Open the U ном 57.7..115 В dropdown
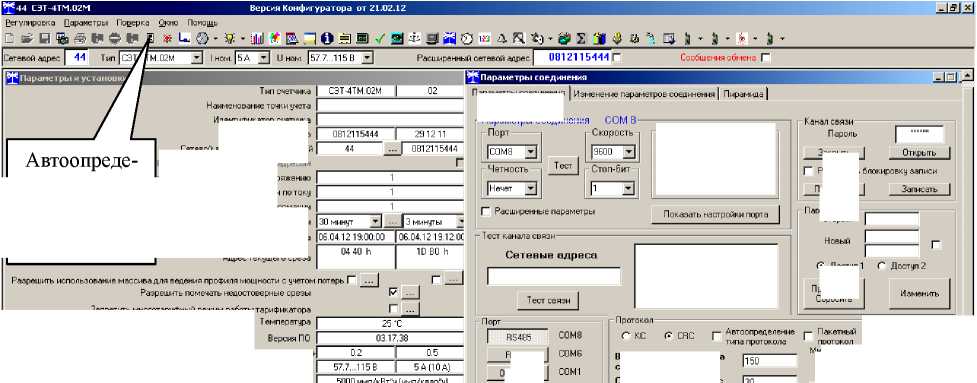The image size is (977, 383). [x=368, y=57]
